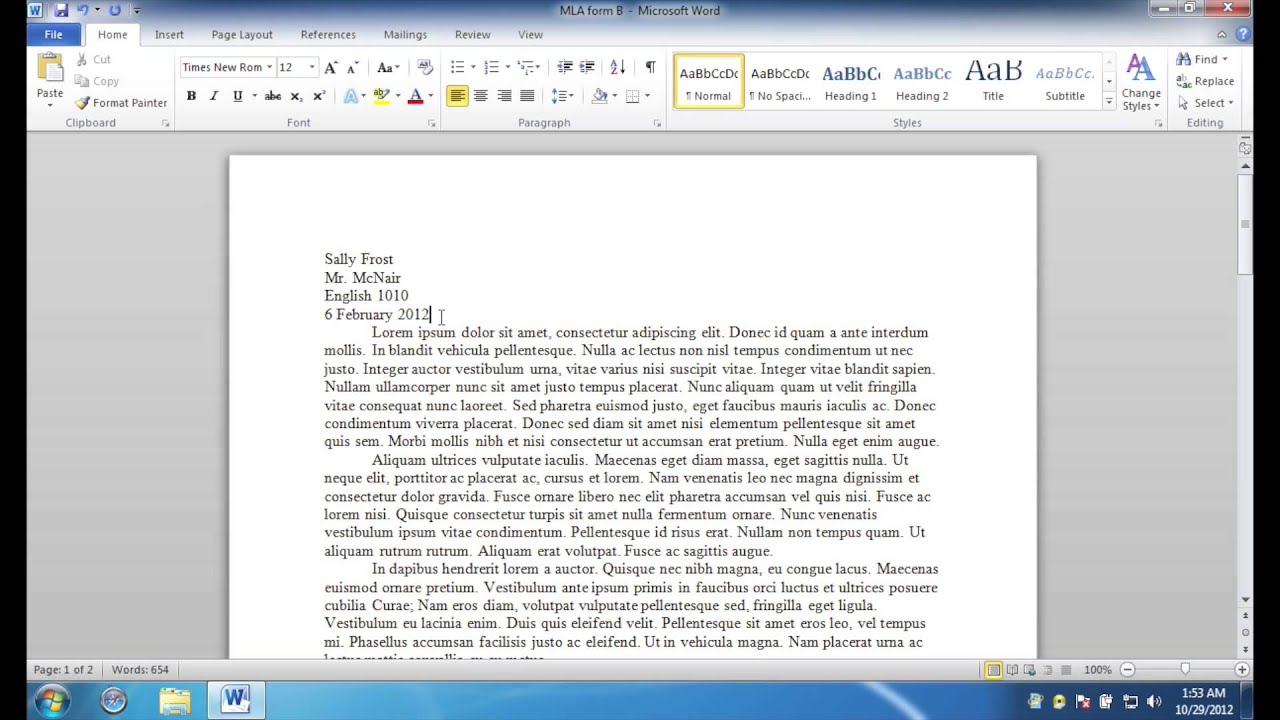Switch to the Page Layout tab
Image resolution: width=1280 pixels, height=720 pixels.
coord(242,34)
